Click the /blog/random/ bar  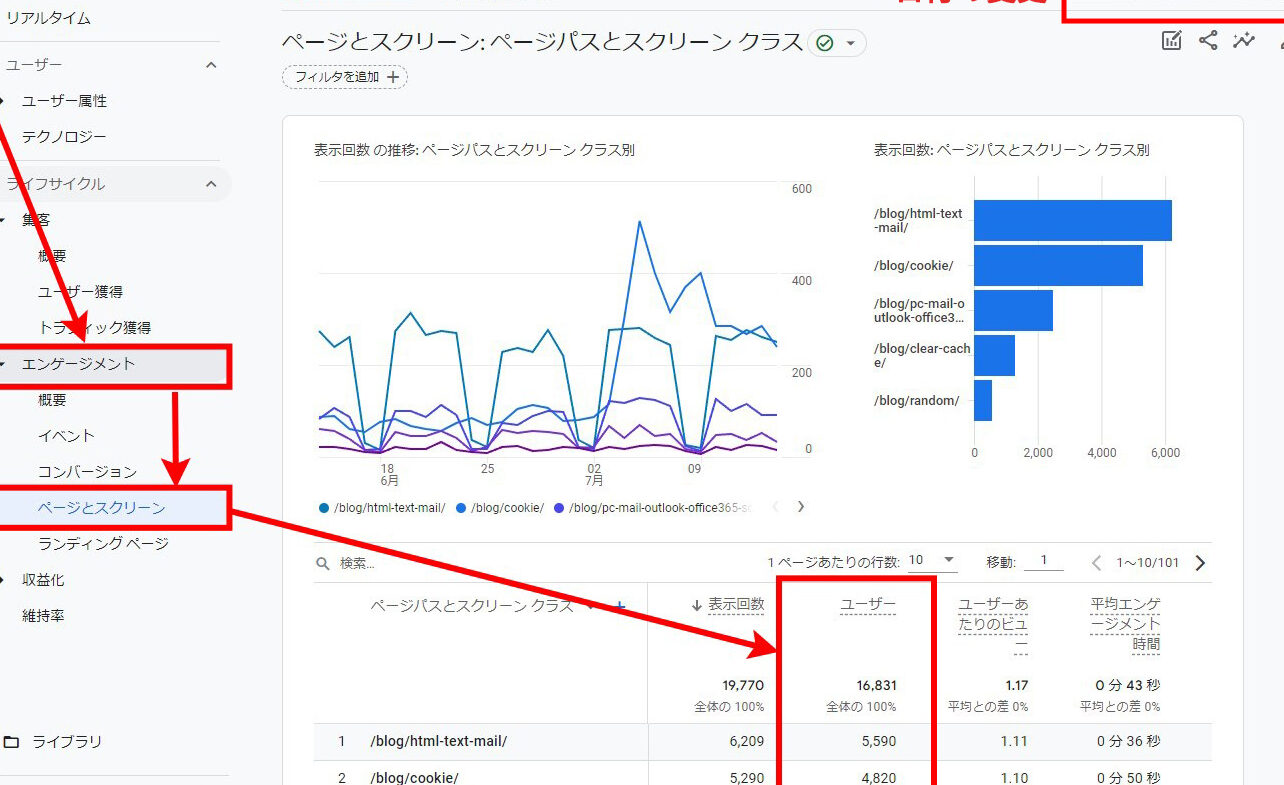pyautogui.click(x=982, y=400)
